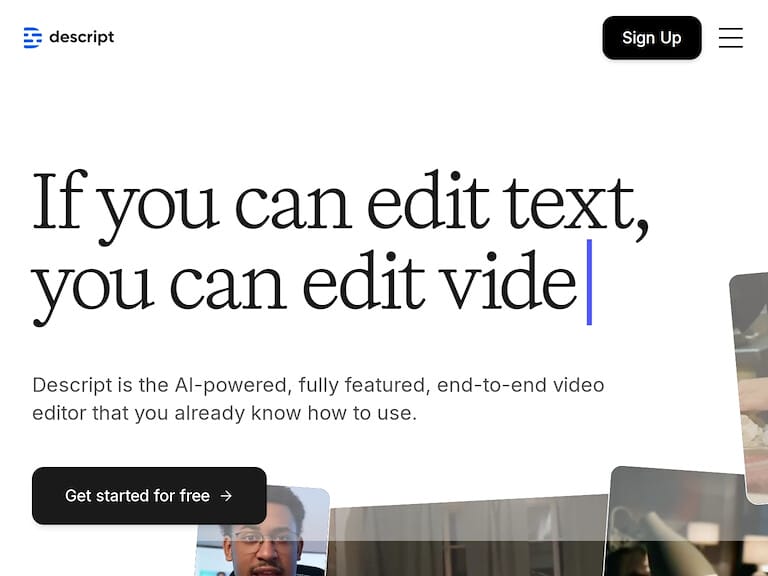Image resolution: width=768 pixels, height=576 pixels.
Task: Click the Descript logo icon
Action: (x=33, y=38)
